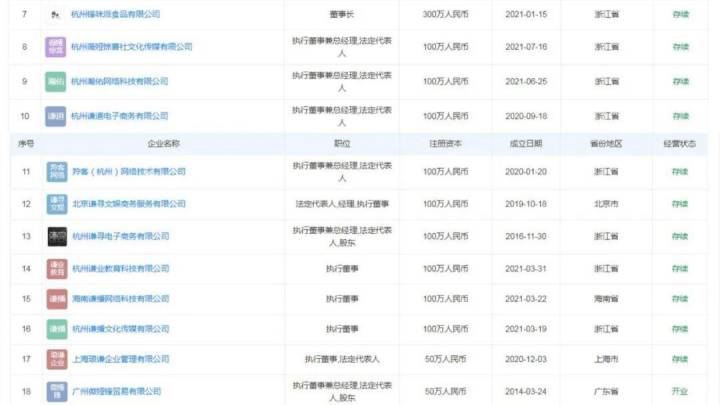Select the date 2020-01-20

tap(526, 171)
